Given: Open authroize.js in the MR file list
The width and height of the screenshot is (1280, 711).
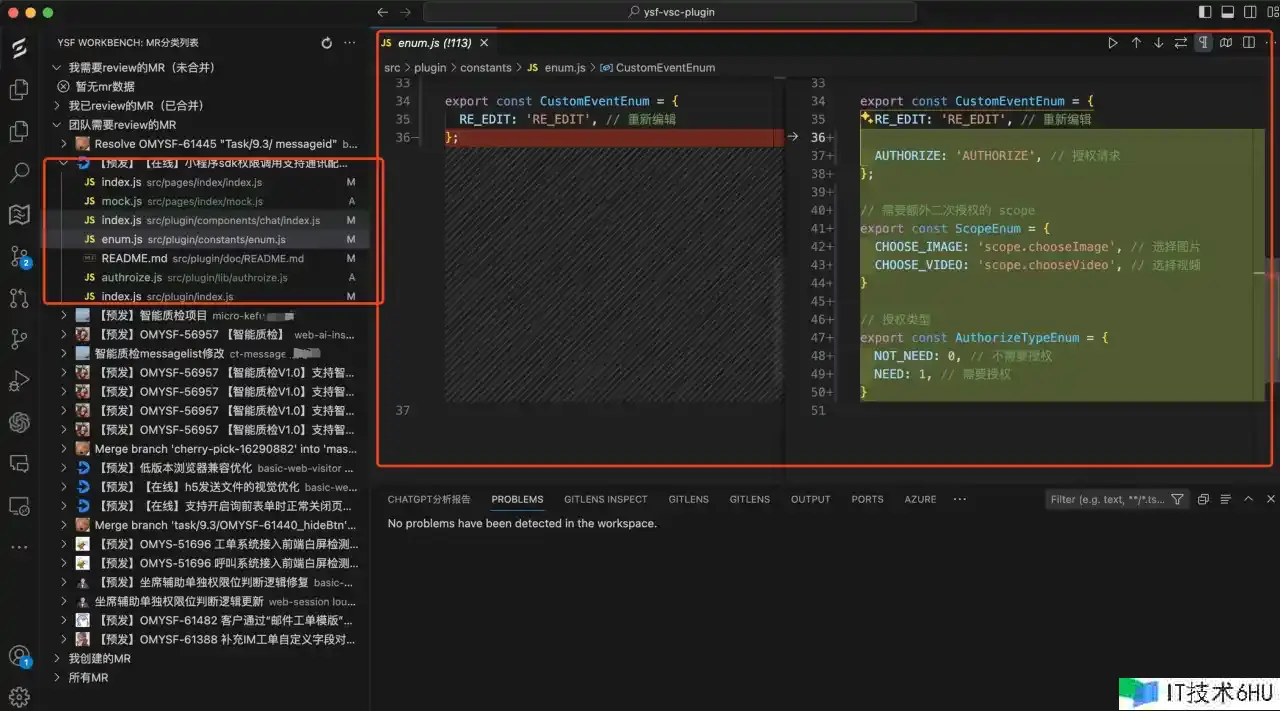Looking at the screenshot, I should (x=131, y=277).
